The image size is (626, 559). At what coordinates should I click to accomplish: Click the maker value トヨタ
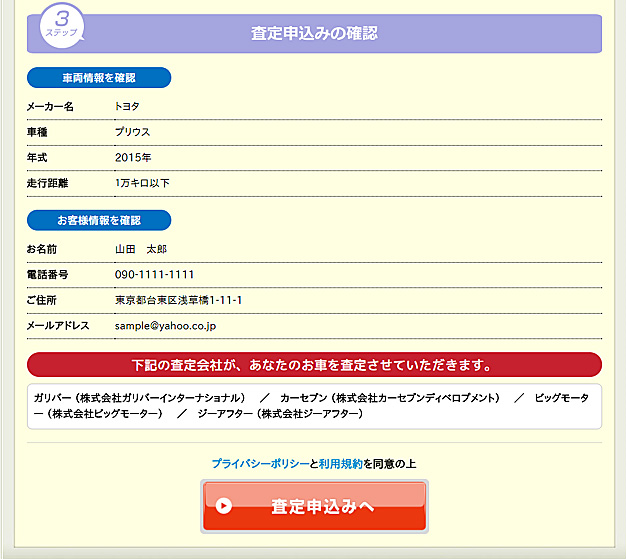[127, 106]
